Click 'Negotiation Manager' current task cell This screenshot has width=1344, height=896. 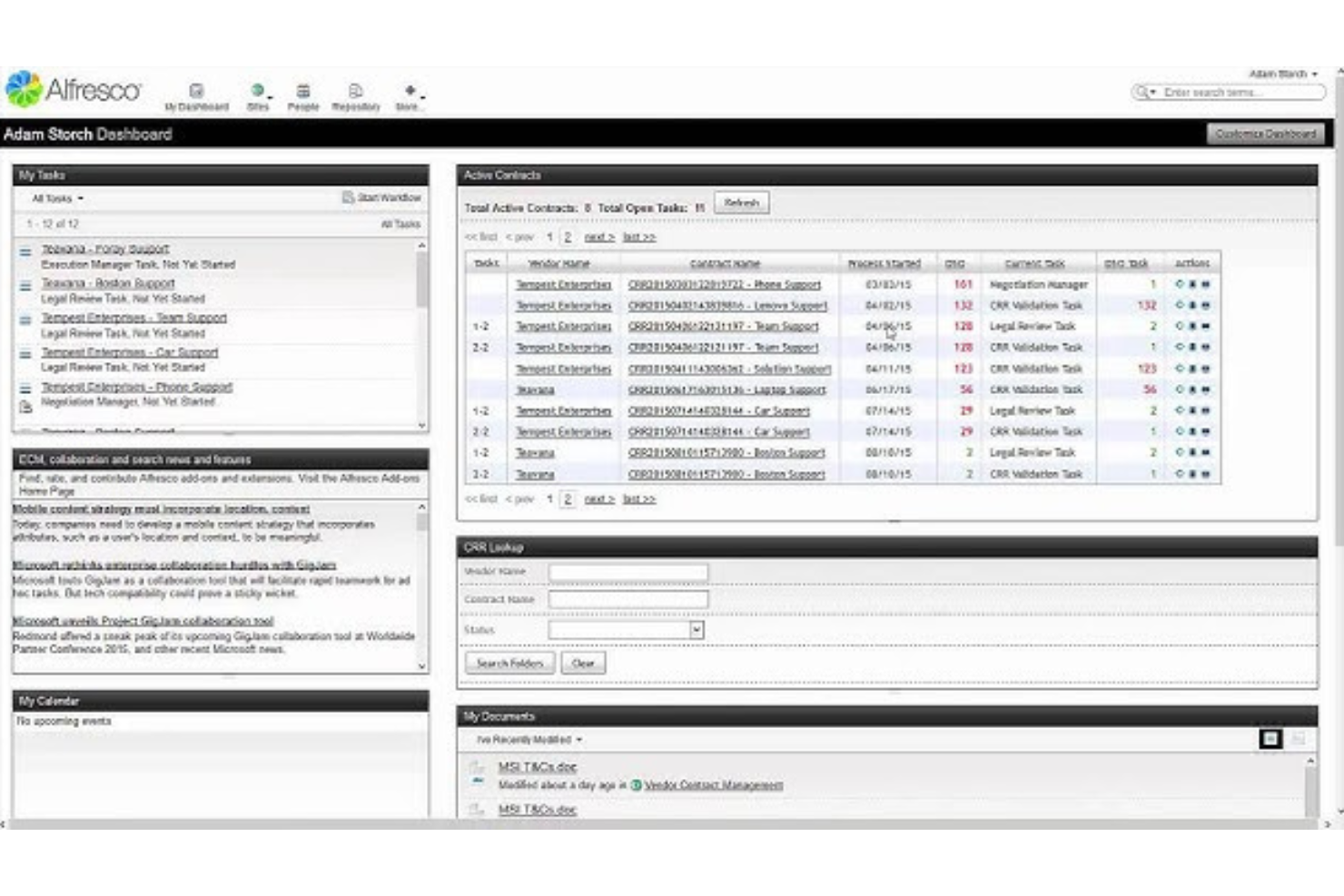point(1039,284)
